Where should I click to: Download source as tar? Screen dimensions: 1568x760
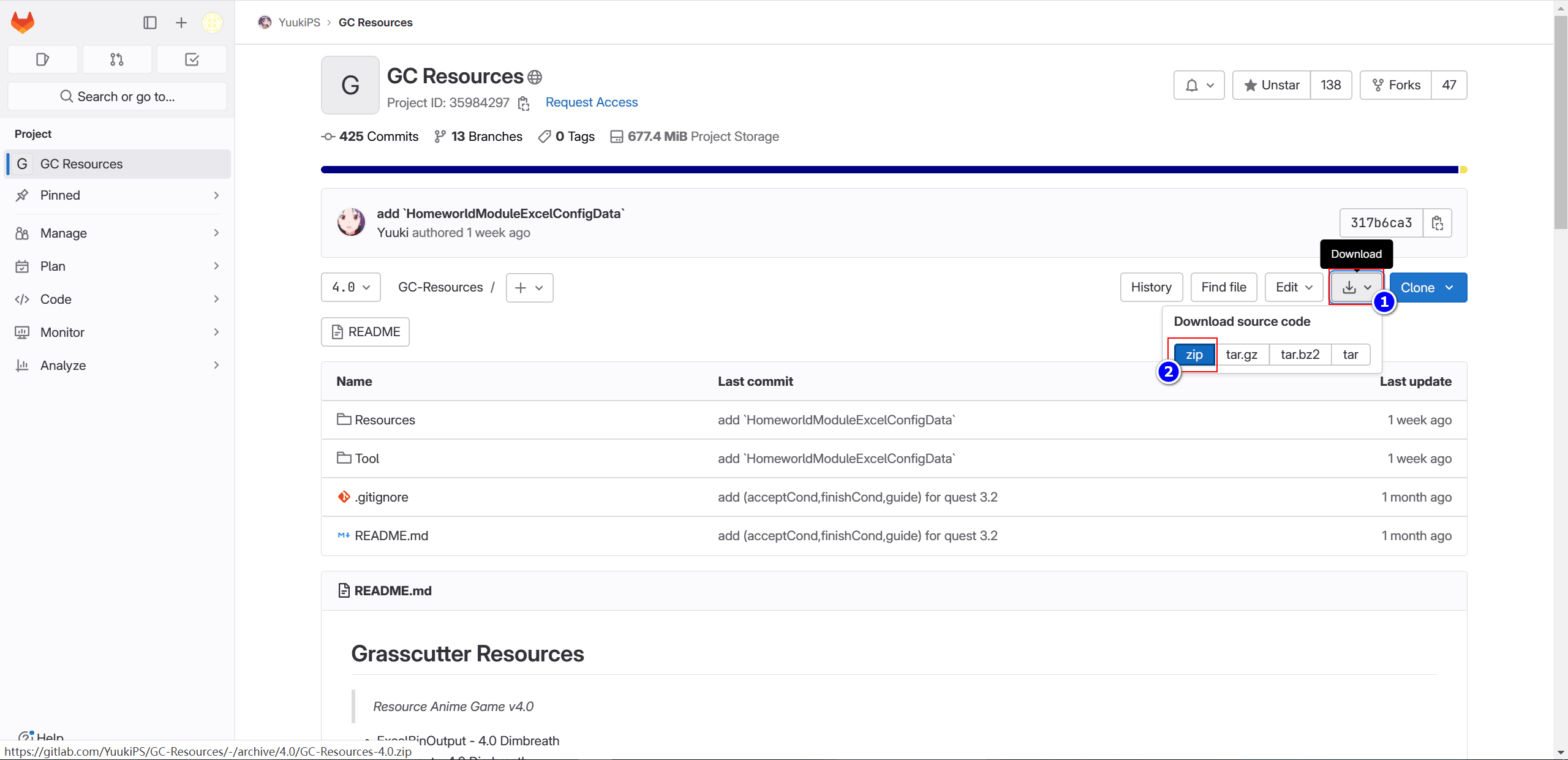click(x=1351, y=355)
